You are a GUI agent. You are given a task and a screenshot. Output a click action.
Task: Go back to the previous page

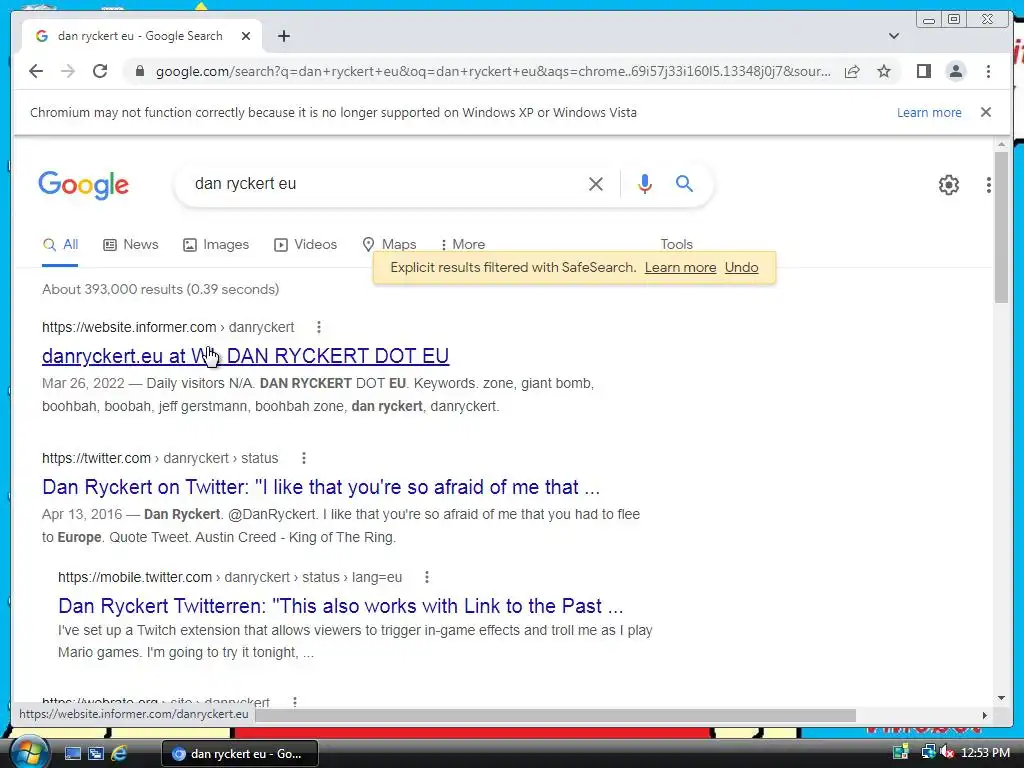coord(36,71)
